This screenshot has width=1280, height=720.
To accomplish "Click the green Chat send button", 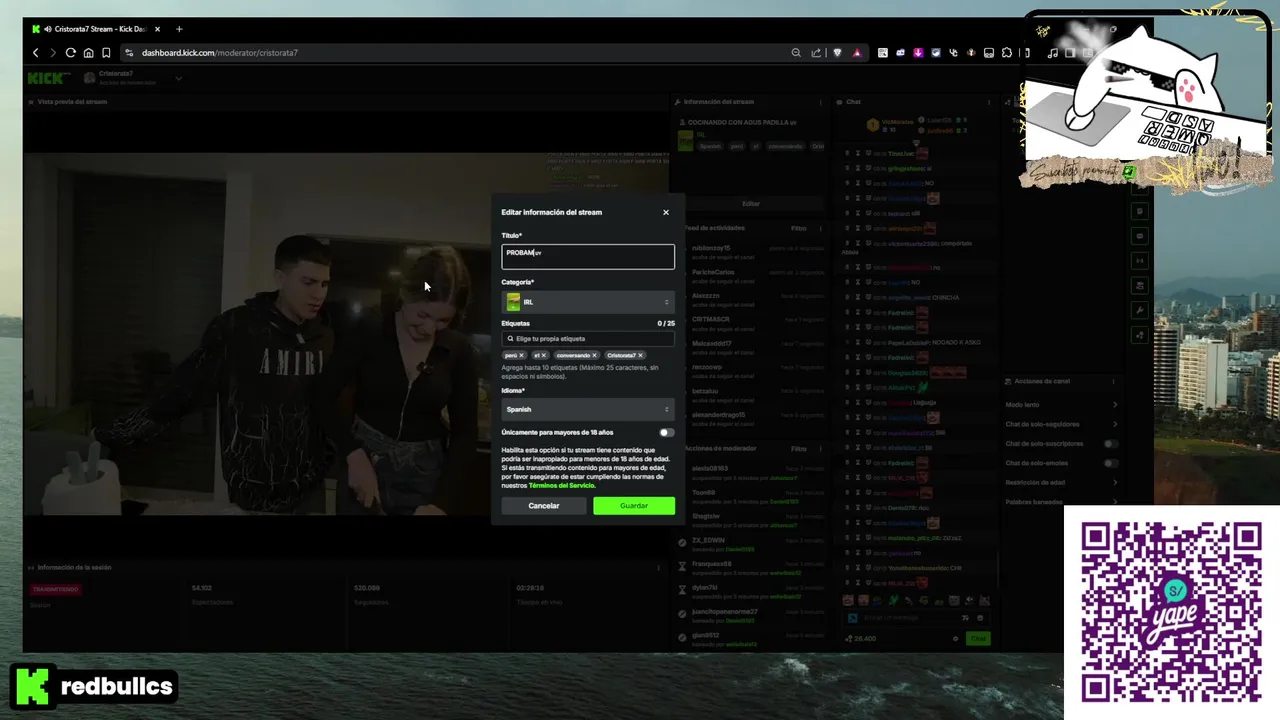I will pyautogui.click(x=977, y=638).
